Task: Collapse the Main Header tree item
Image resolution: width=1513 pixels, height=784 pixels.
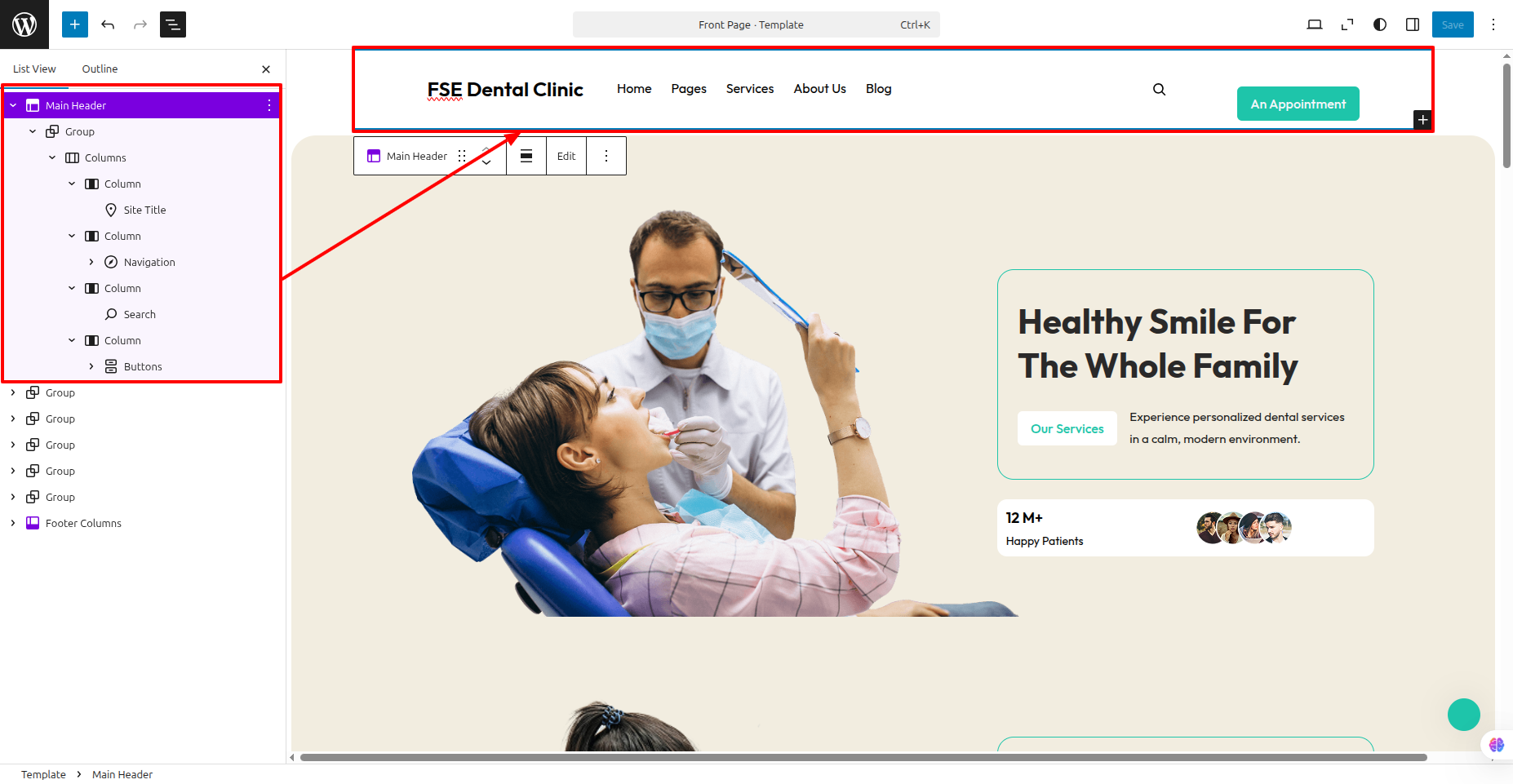Action: [x=13, y=105]
